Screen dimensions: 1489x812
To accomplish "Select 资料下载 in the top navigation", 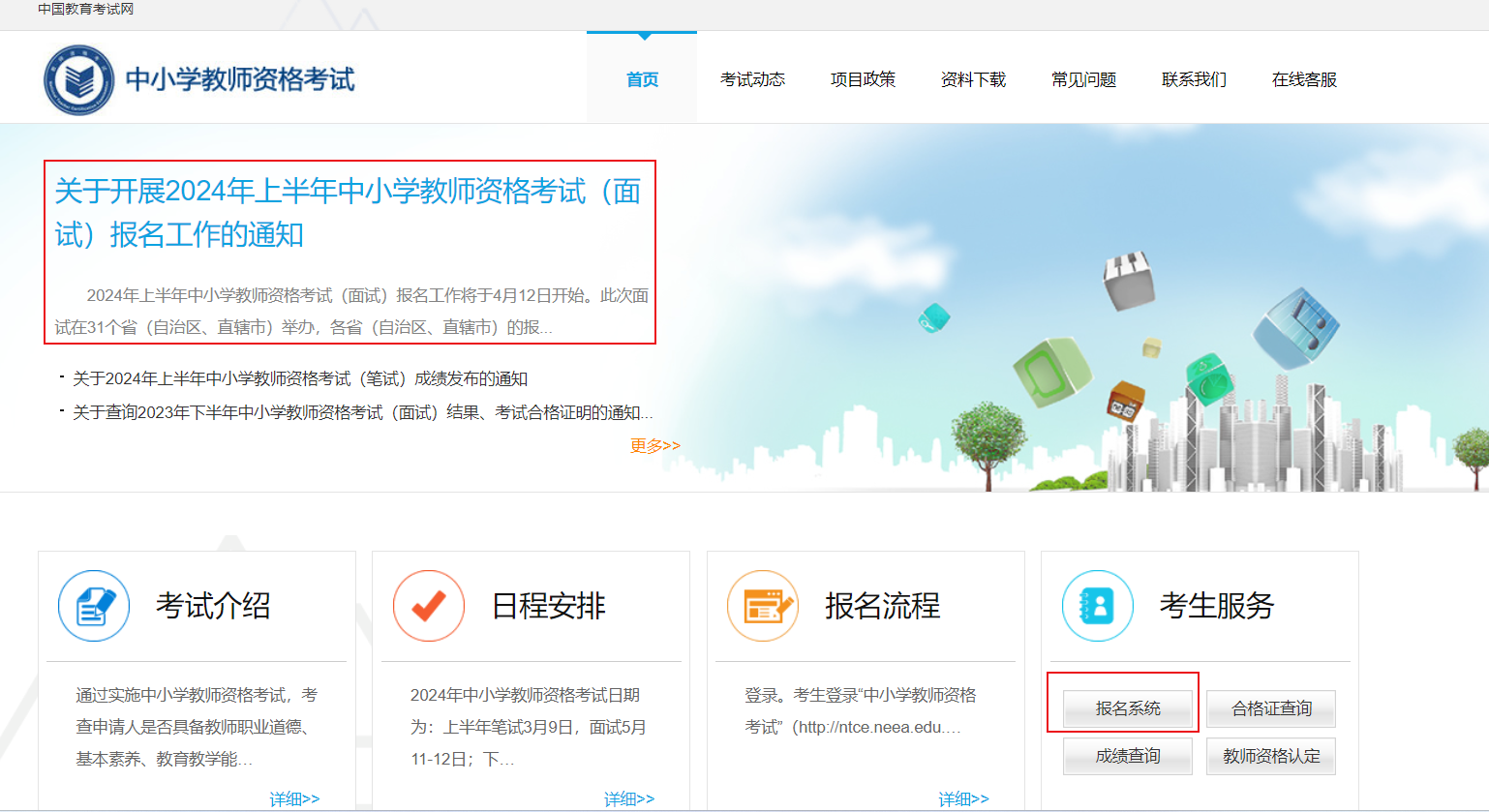I will [x=973, y=79].
